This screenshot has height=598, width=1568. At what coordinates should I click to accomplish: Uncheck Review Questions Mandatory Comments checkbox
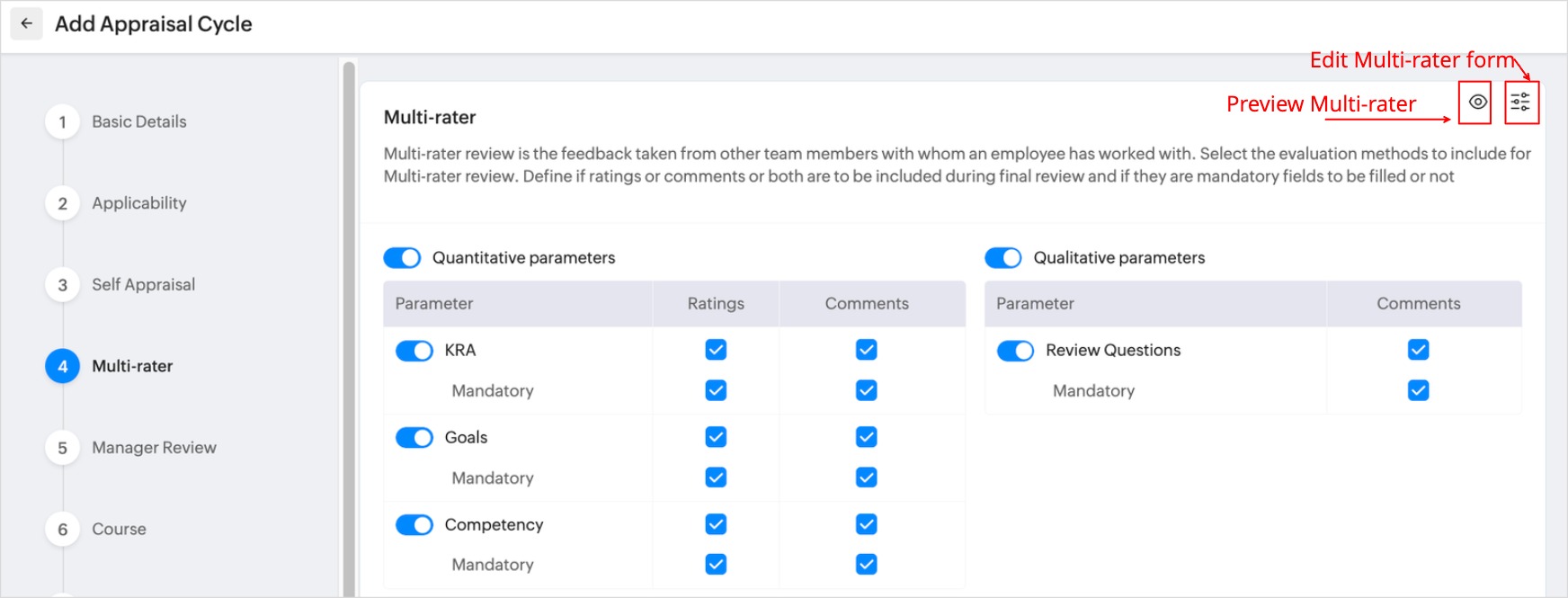1419,390
